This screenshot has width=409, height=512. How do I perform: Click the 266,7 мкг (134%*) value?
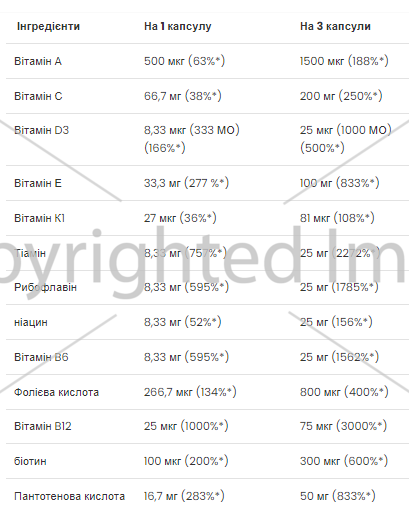[x=190, y=392]
